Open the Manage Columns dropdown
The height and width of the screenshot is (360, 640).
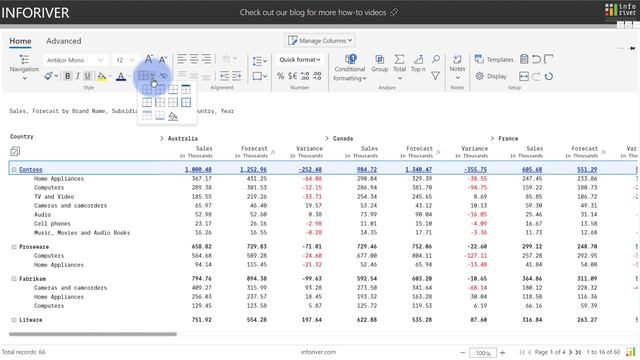pyautogui.click(x=320, y=40)
